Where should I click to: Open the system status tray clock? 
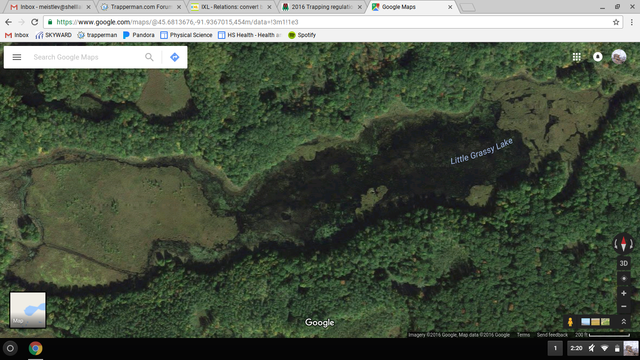click(x=576, y=348)
